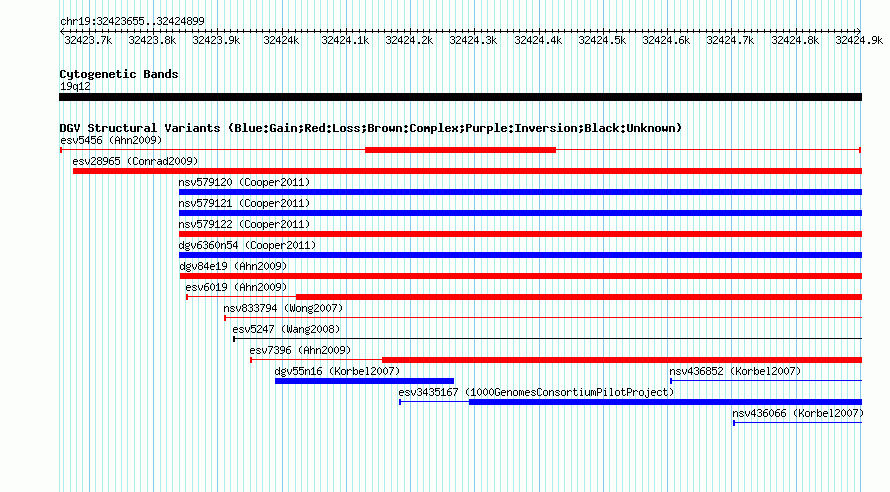
Task: Open esv5247 (Wang2008) label
Action: coord(286,329)
